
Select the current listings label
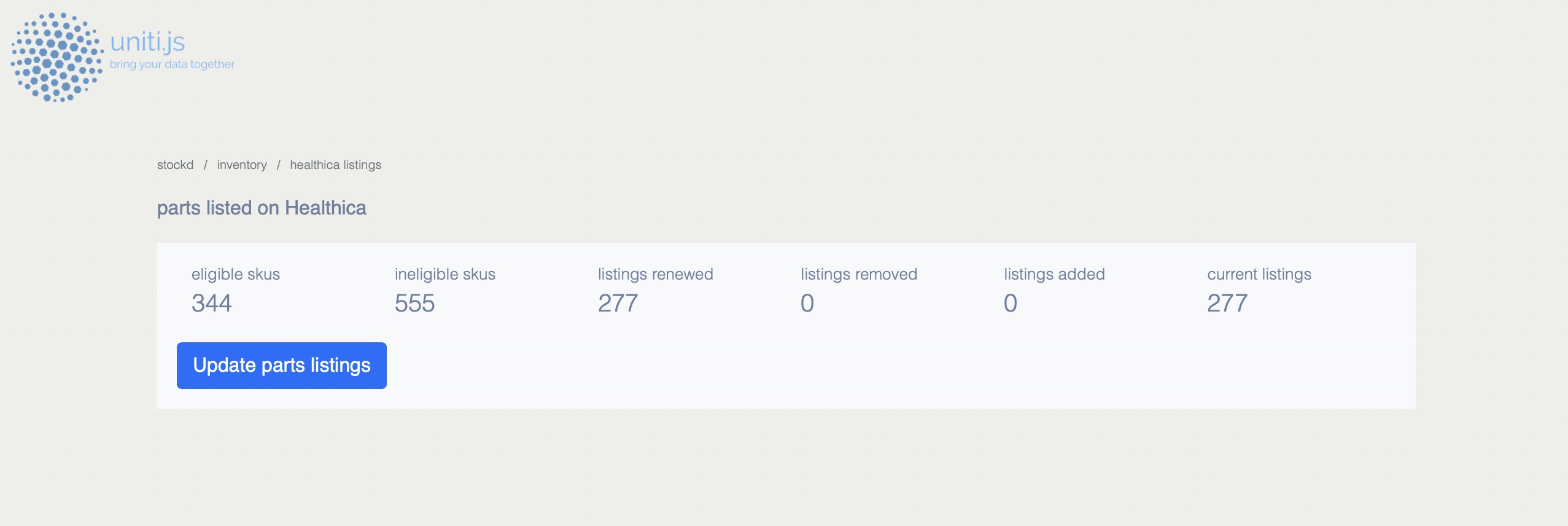pyautogui.click(x=1259, y=274)
